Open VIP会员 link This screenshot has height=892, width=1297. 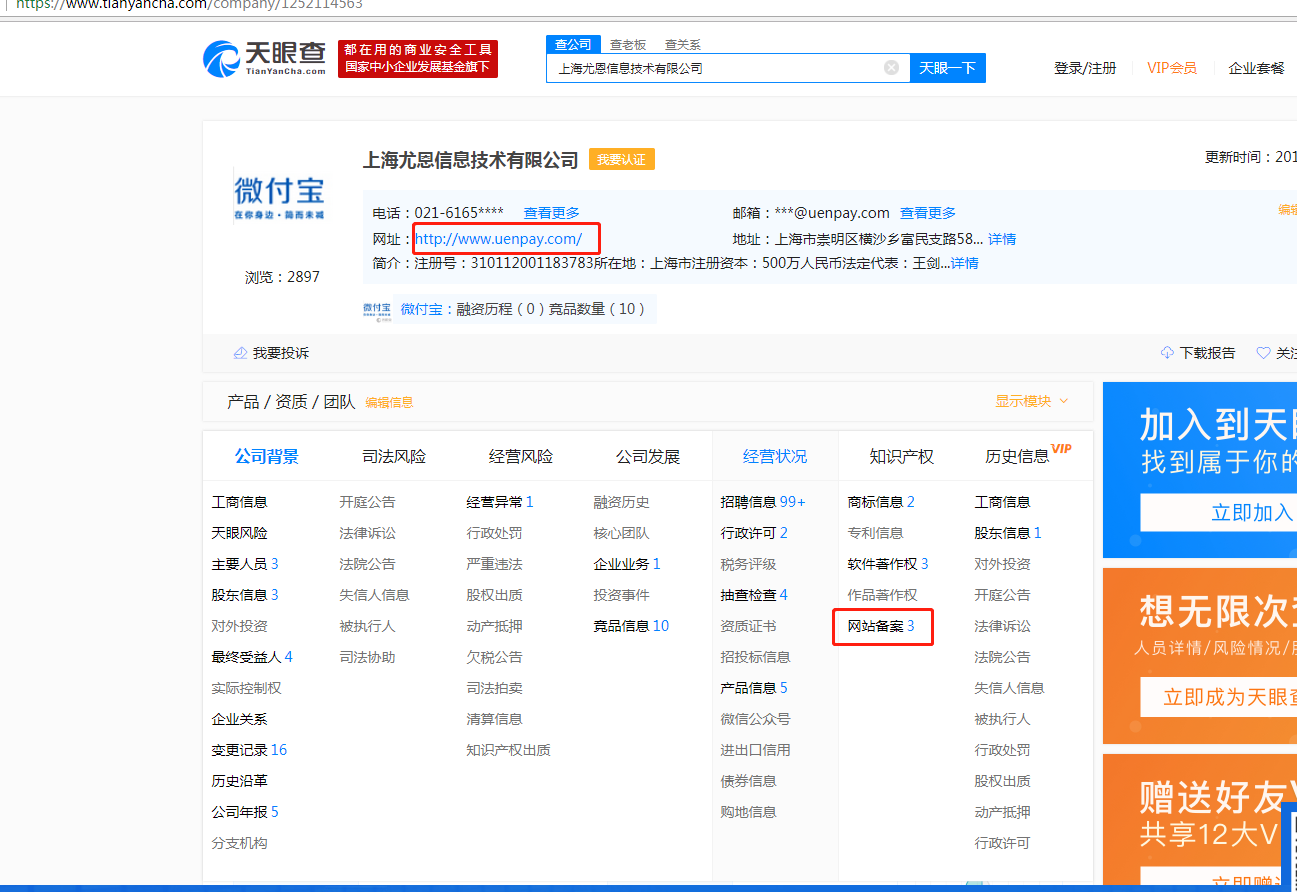coord(1172,68)
